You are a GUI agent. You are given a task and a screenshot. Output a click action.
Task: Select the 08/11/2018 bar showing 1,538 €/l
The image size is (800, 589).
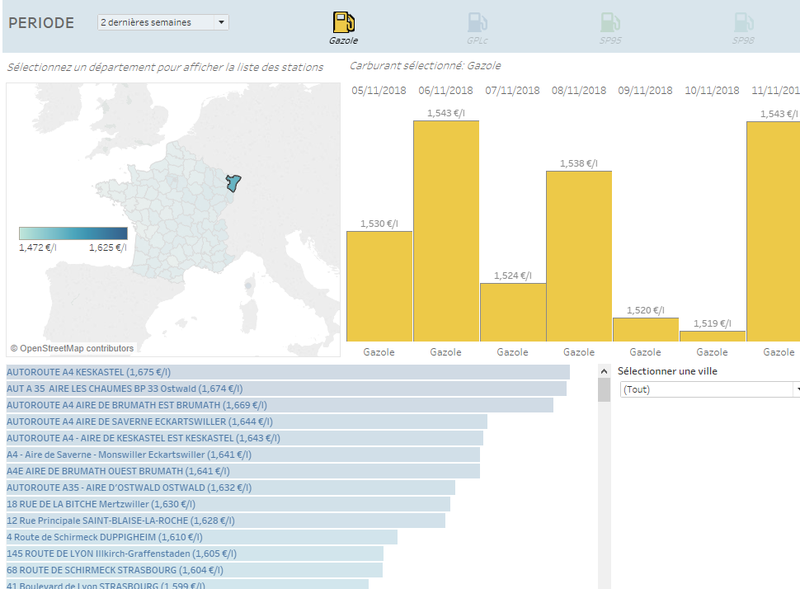coord(579,255)
